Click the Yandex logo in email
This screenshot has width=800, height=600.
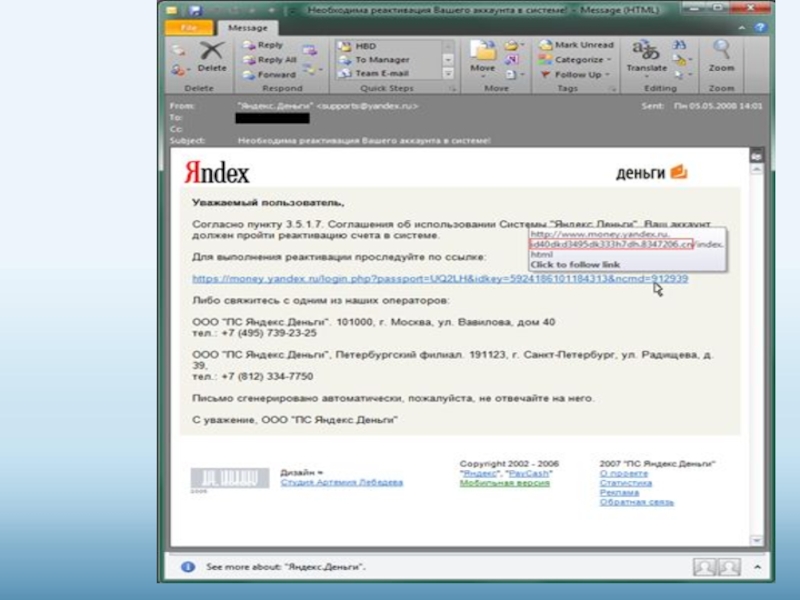[x=217, y=173]
